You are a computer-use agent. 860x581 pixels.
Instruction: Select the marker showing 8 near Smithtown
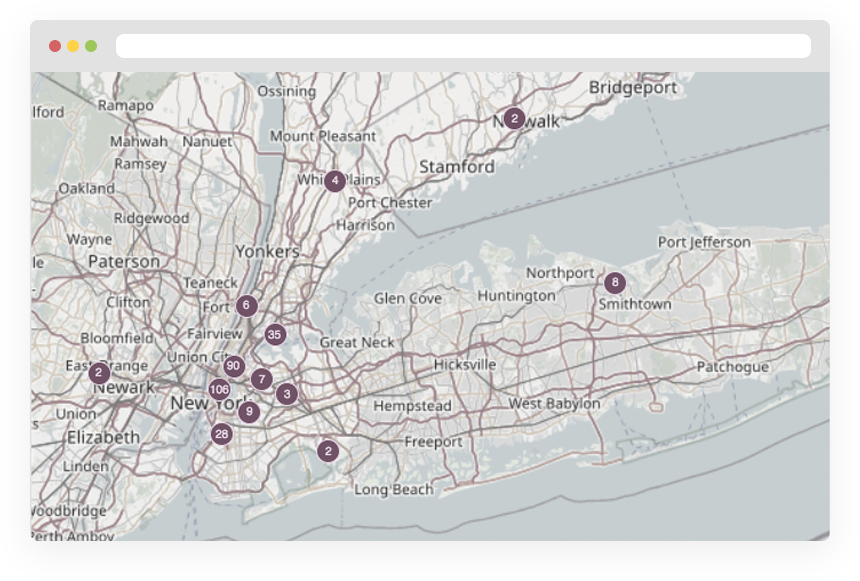613,282
